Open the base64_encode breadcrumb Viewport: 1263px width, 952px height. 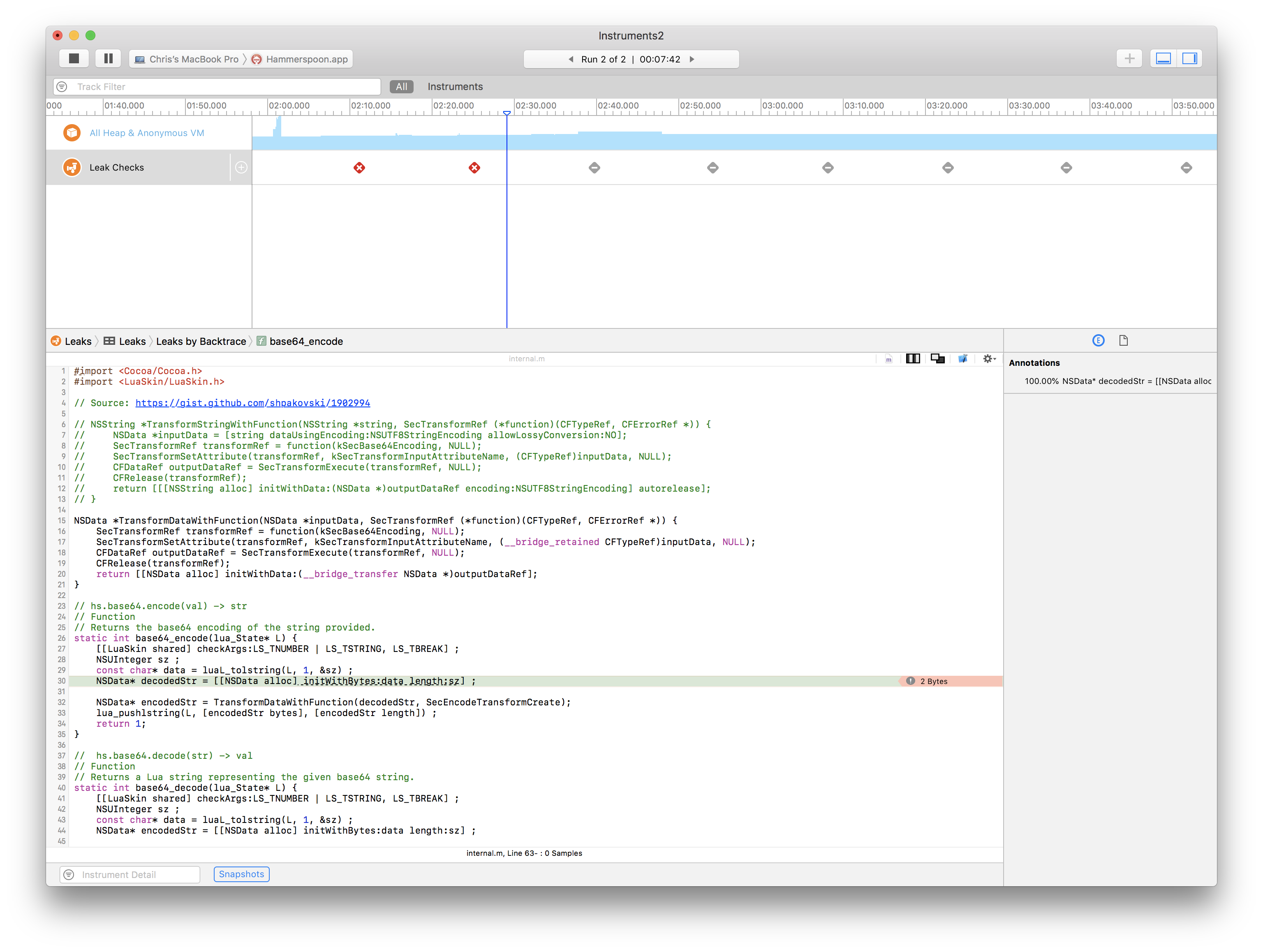click(x=301, y=341)
